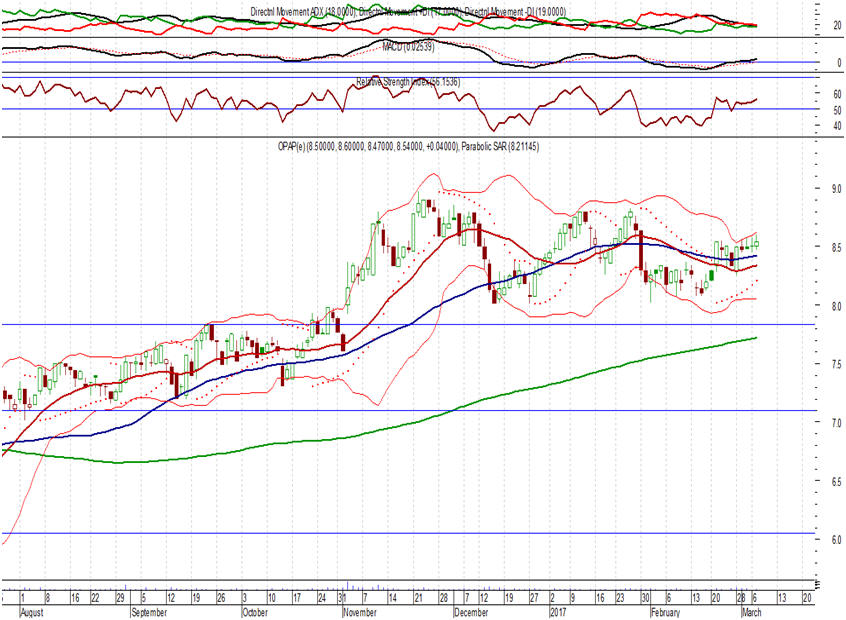Click the 9.0 price axis label
Viewport: 846px width, 620px height.
pyautogui.click(x=836, y=189)
